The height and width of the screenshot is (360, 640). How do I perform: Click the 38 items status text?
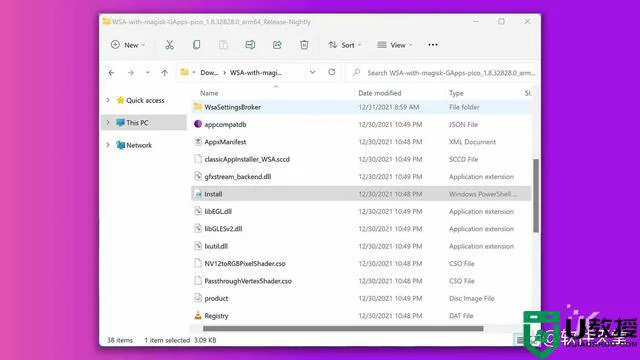coord(120,340)
